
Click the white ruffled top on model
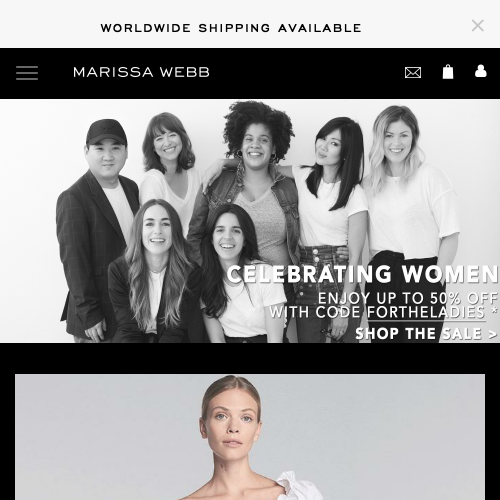[297, 487]
